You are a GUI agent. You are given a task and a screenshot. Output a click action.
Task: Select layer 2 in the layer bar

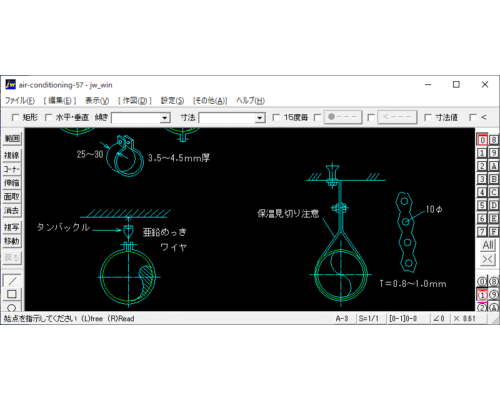pyautogui.click(x=482, y=166)
